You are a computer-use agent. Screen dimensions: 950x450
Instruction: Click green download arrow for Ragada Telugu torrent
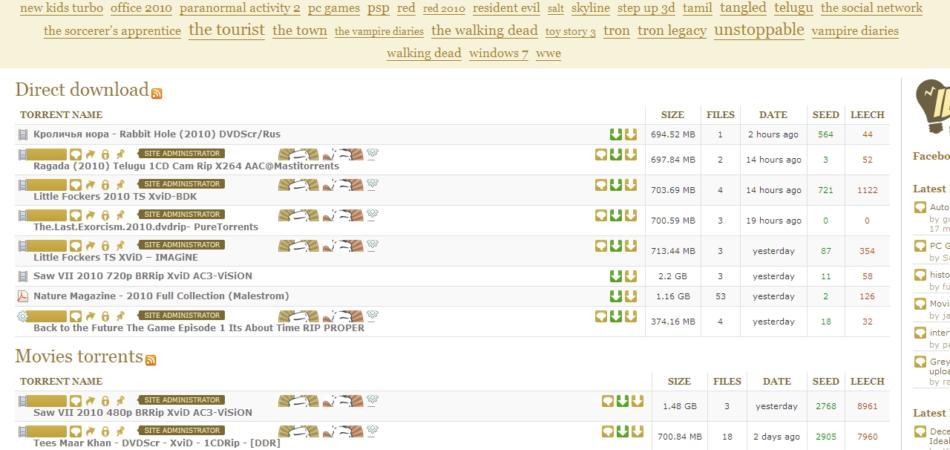[x=616, y=154]
